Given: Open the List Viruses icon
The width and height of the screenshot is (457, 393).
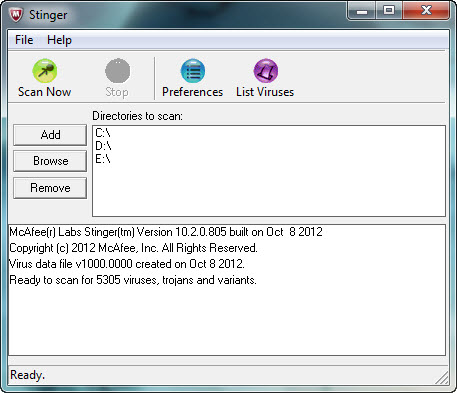Looking at the screenshot, I should (x=266, y=71).
